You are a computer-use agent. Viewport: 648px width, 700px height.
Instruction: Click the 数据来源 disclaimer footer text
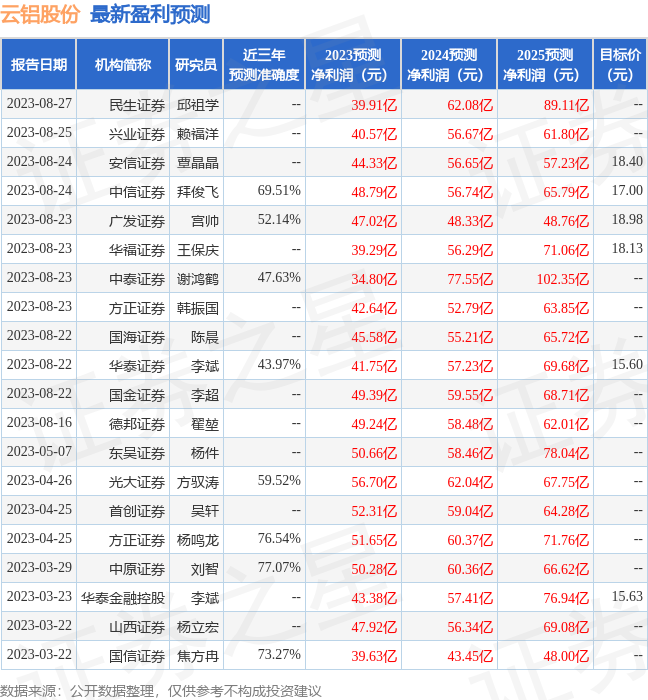pyautogui.click(x=161, y=691)
